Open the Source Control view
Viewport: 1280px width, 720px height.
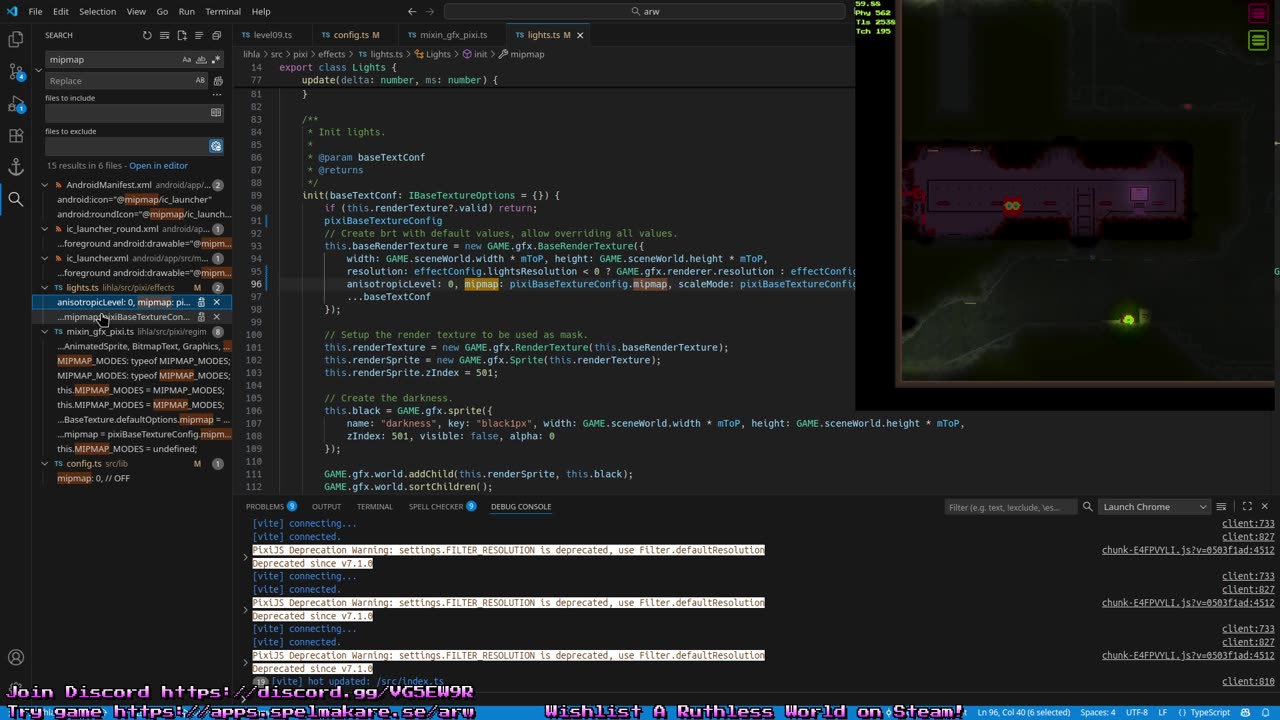click(x=16, y=72)
